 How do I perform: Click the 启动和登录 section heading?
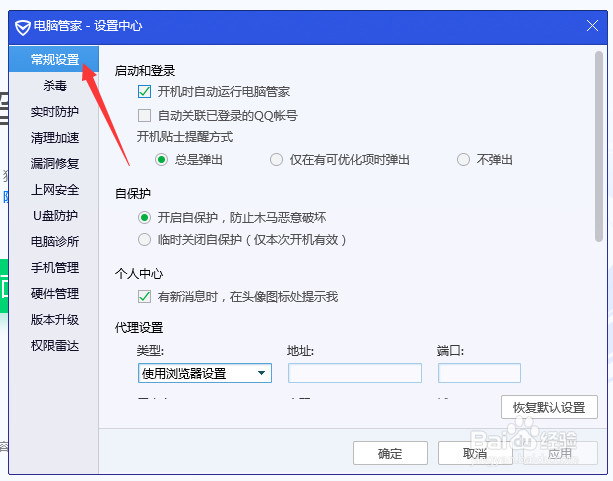pos(145,71)
